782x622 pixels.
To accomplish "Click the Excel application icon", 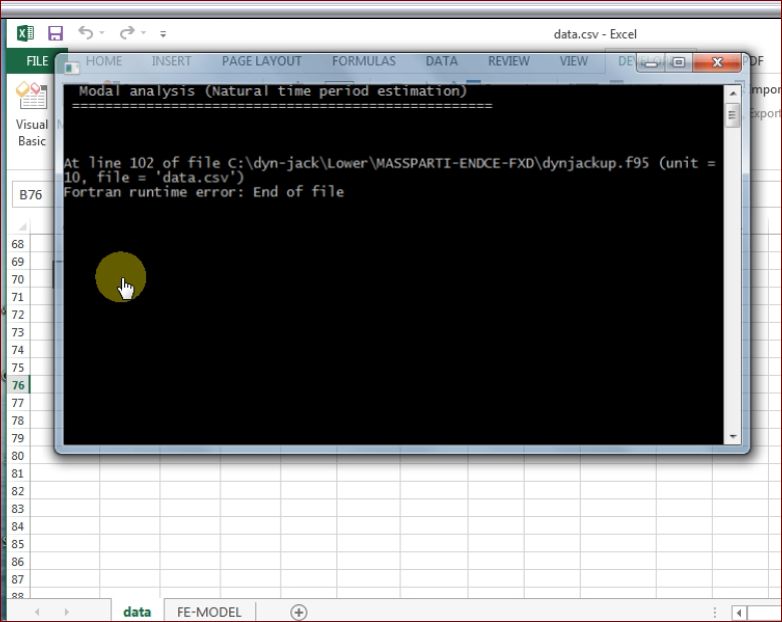I will click(x=25, y=33).
